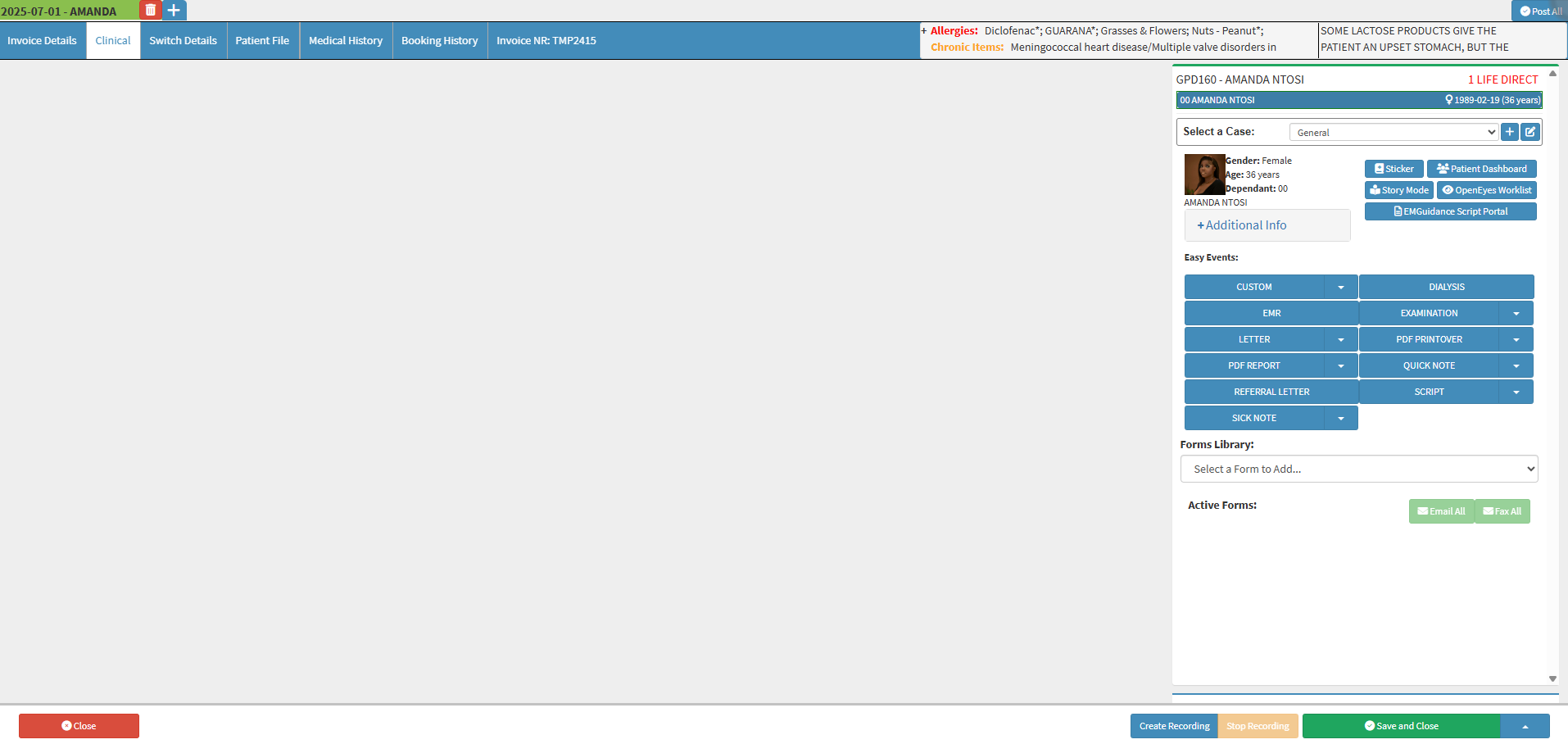
Task: Click the DIALYSIS easy event
Action: click(x=1447, y=287)
